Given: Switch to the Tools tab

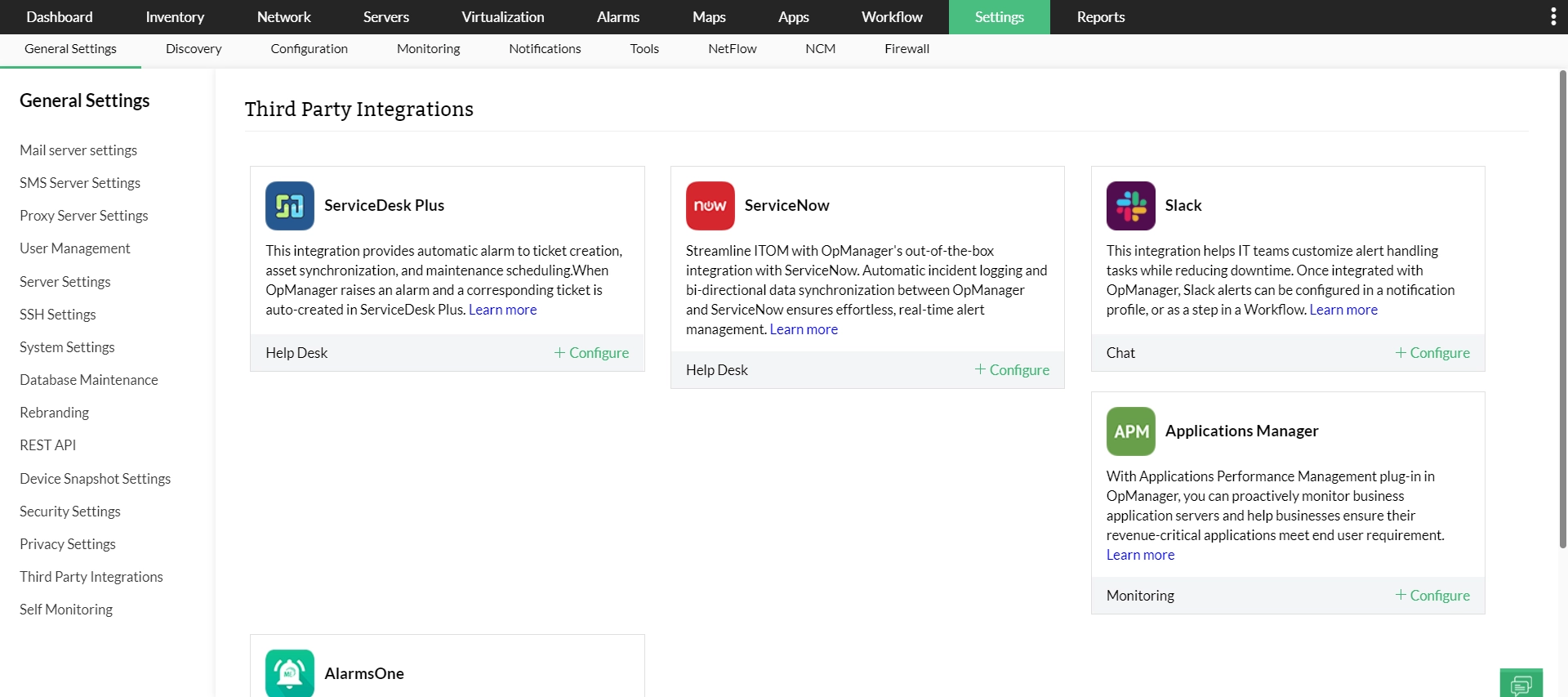Looking at the screenshot, I should click(x=644, y=49).
